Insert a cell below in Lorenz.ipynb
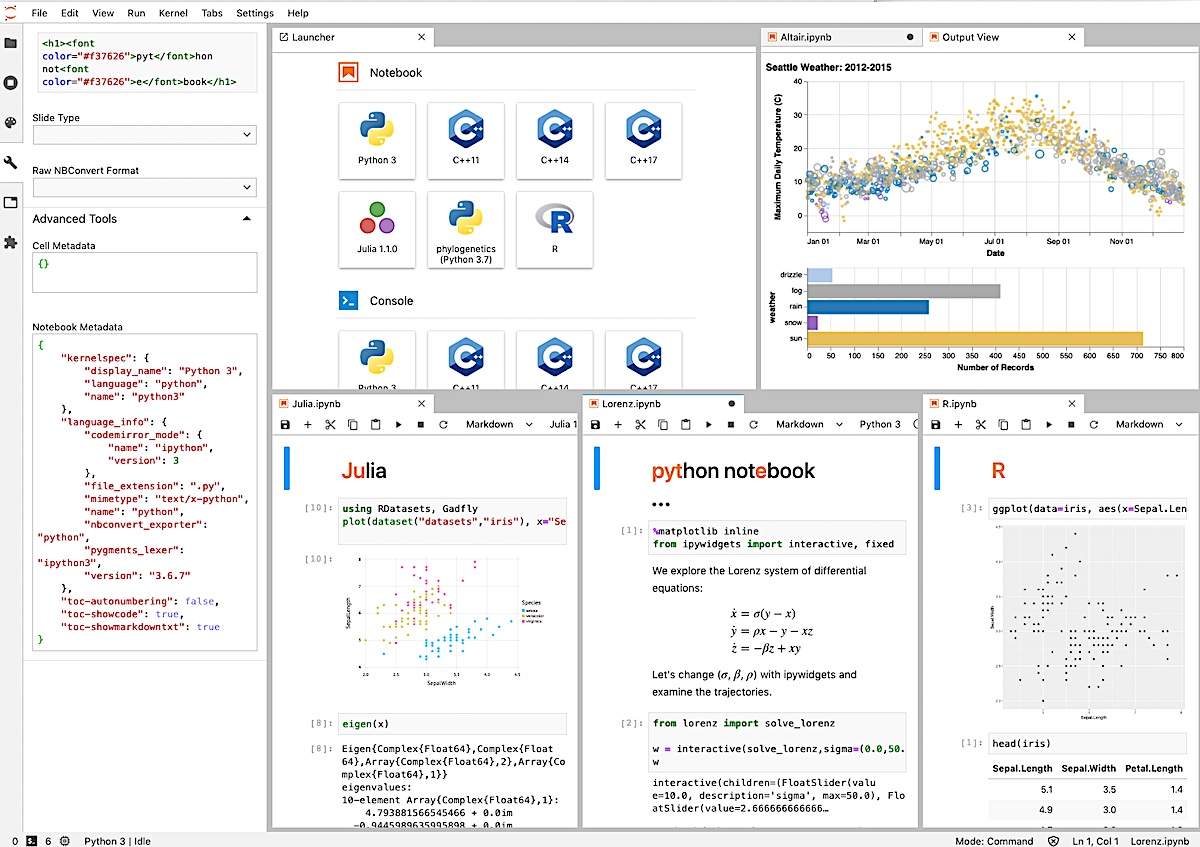This screenshot has width=1200, height=847. click(x=618, y=424)
